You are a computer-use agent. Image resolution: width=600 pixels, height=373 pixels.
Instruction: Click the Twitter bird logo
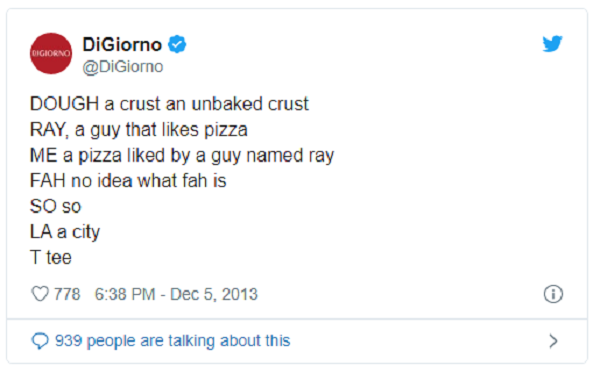click(552, 44)
